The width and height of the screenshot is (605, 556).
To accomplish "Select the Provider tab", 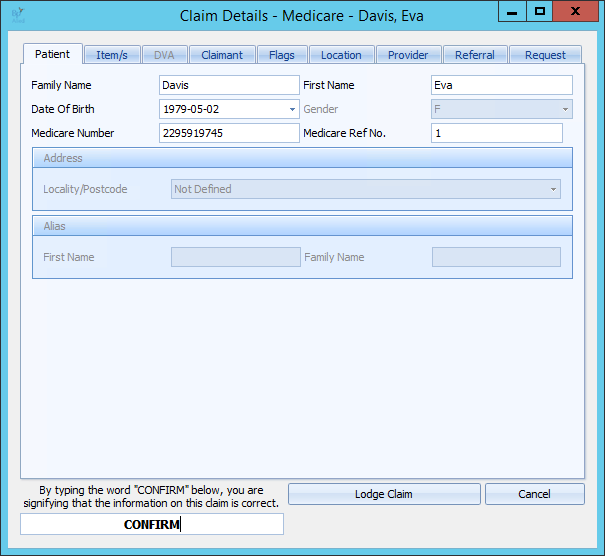I will point(408,55).
